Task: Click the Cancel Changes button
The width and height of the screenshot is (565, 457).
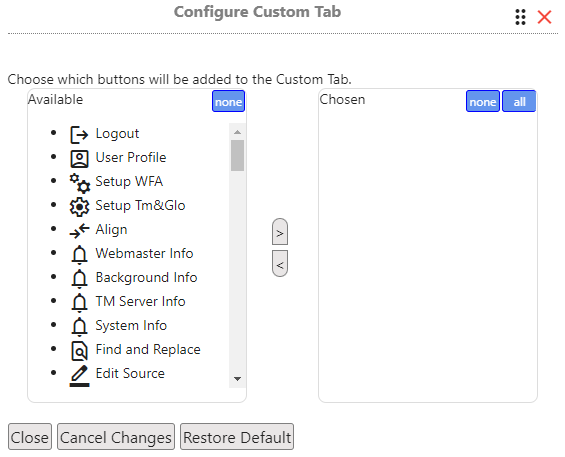Action: pyautogui.click(x=116, y=437)
